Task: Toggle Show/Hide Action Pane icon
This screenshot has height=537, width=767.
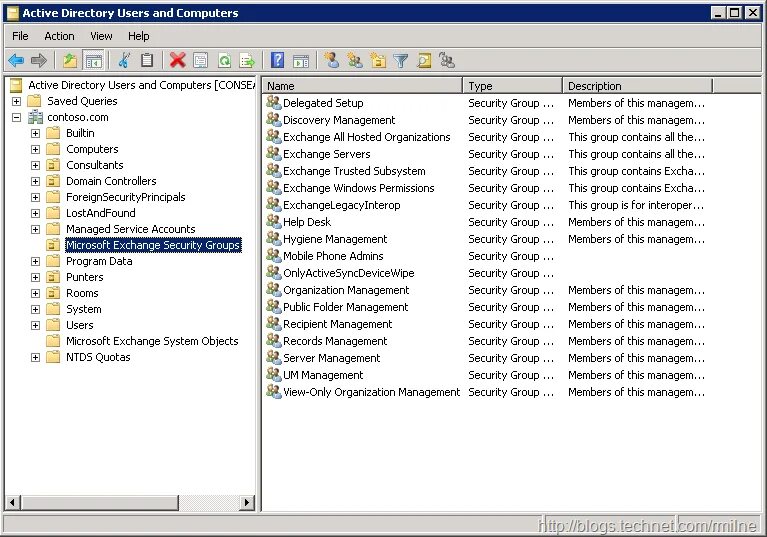Action: click(301, 61)
